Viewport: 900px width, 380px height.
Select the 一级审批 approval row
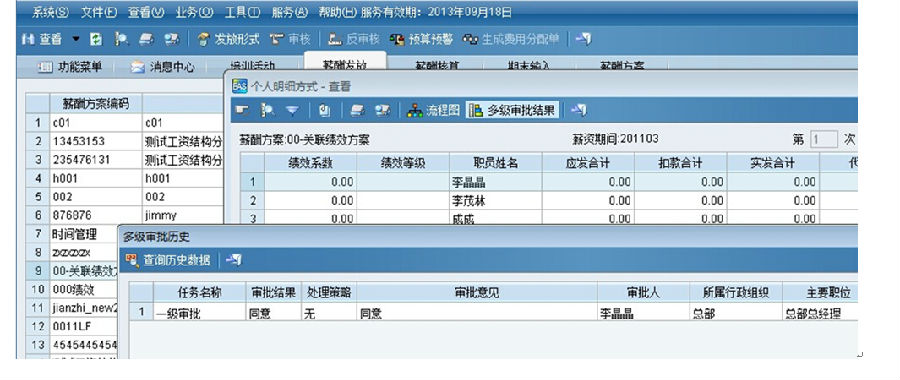(493, 313)
